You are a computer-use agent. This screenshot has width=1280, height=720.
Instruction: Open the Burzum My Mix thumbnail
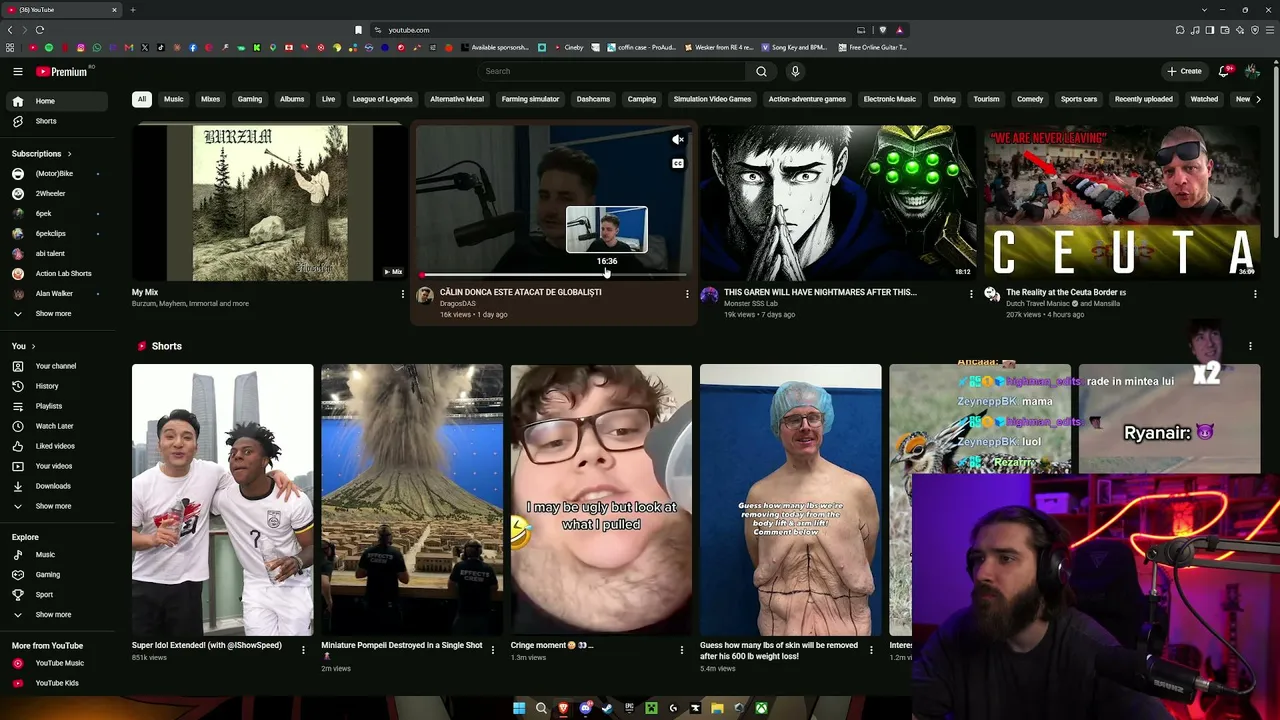pyautogui.click(x=269, y=203)
